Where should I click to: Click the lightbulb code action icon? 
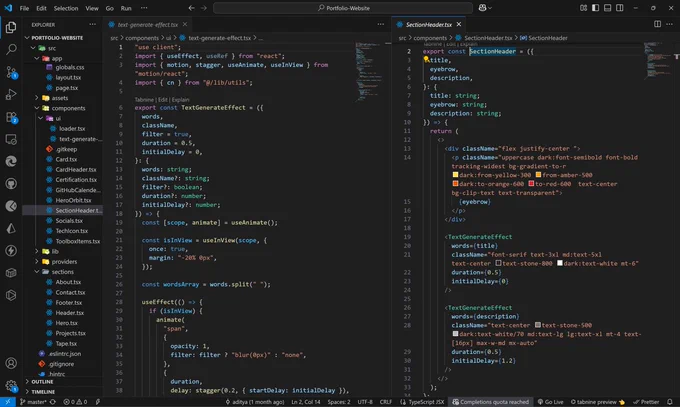[x=426, y=59]
